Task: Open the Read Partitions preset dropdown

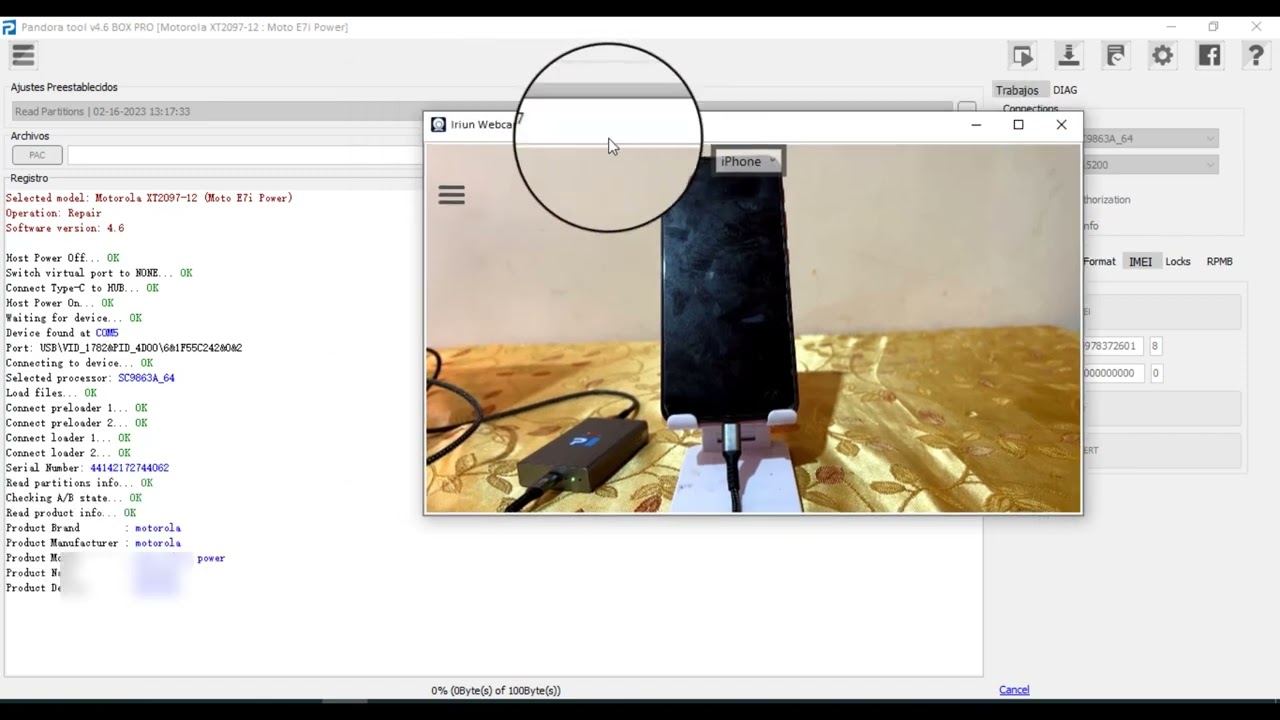Action: click(x=482, y=111)
